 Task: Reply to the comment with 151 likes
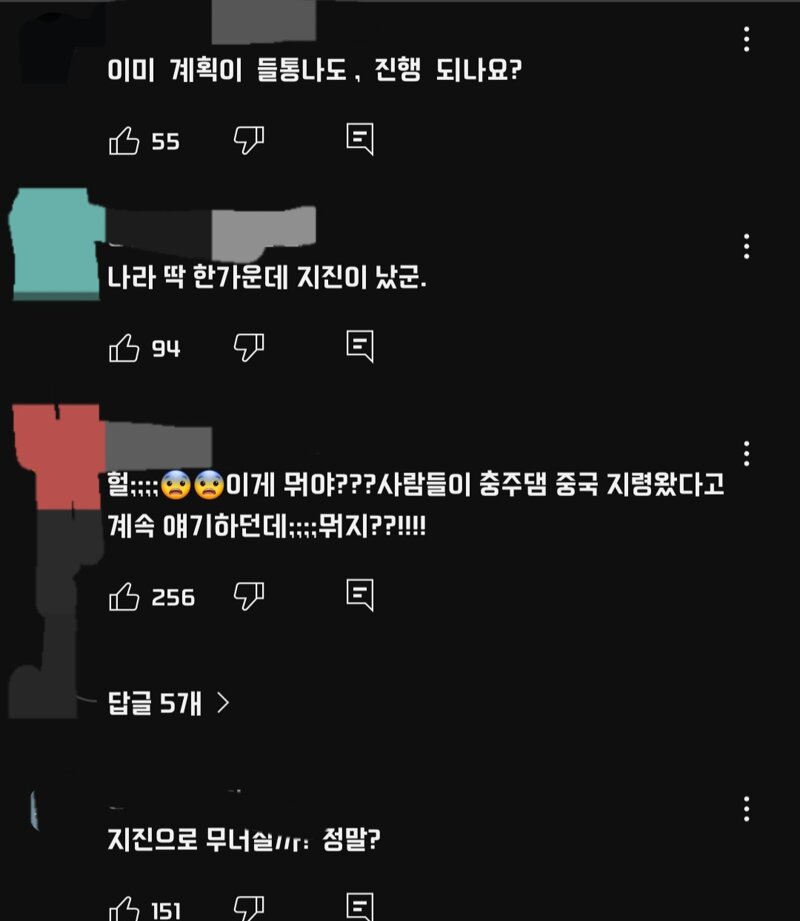pyautogui.click(x=359, y=907)
